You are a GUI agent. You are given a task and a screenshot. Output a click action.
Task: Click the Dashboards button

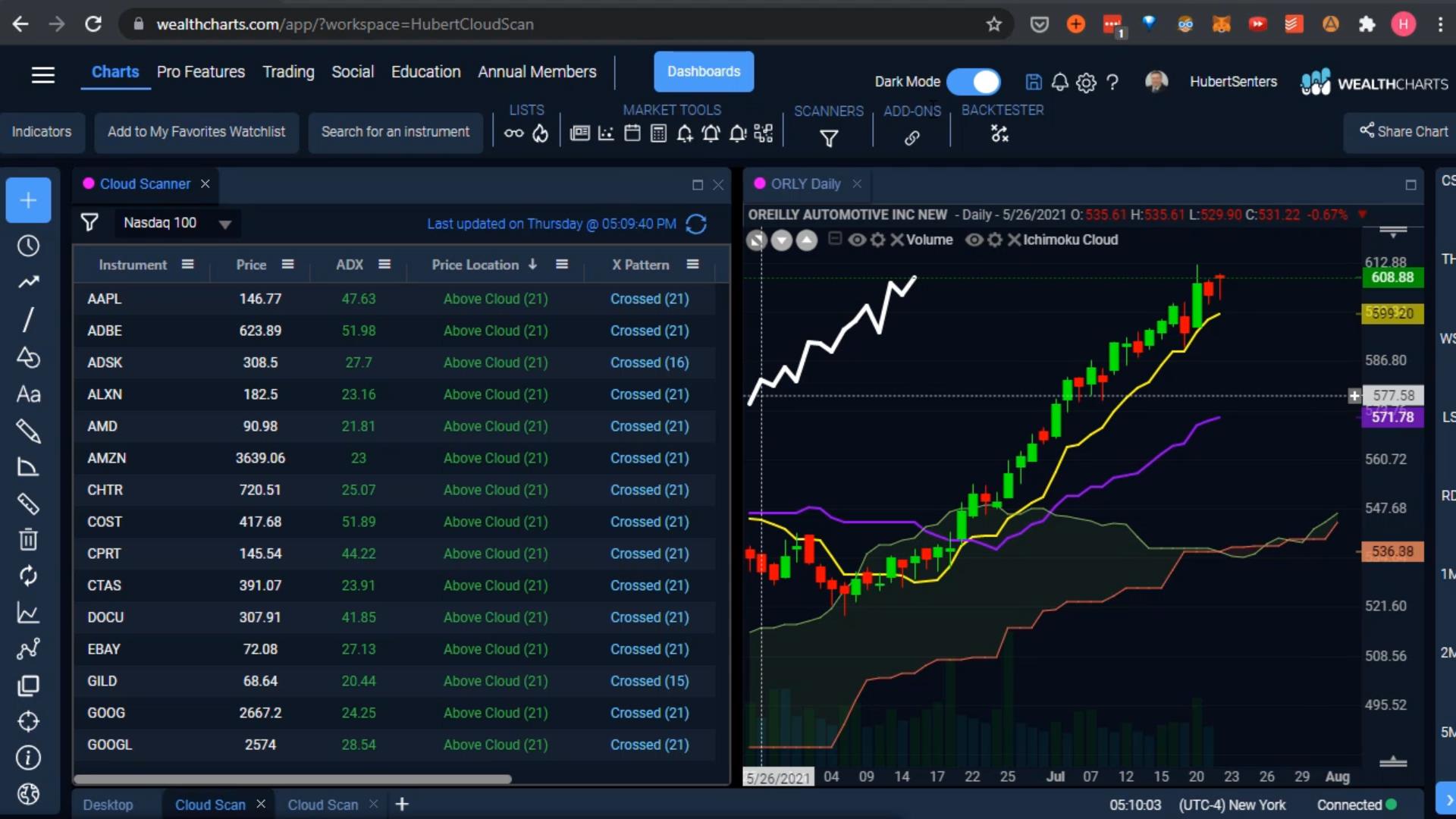click(x=704, y=71)
